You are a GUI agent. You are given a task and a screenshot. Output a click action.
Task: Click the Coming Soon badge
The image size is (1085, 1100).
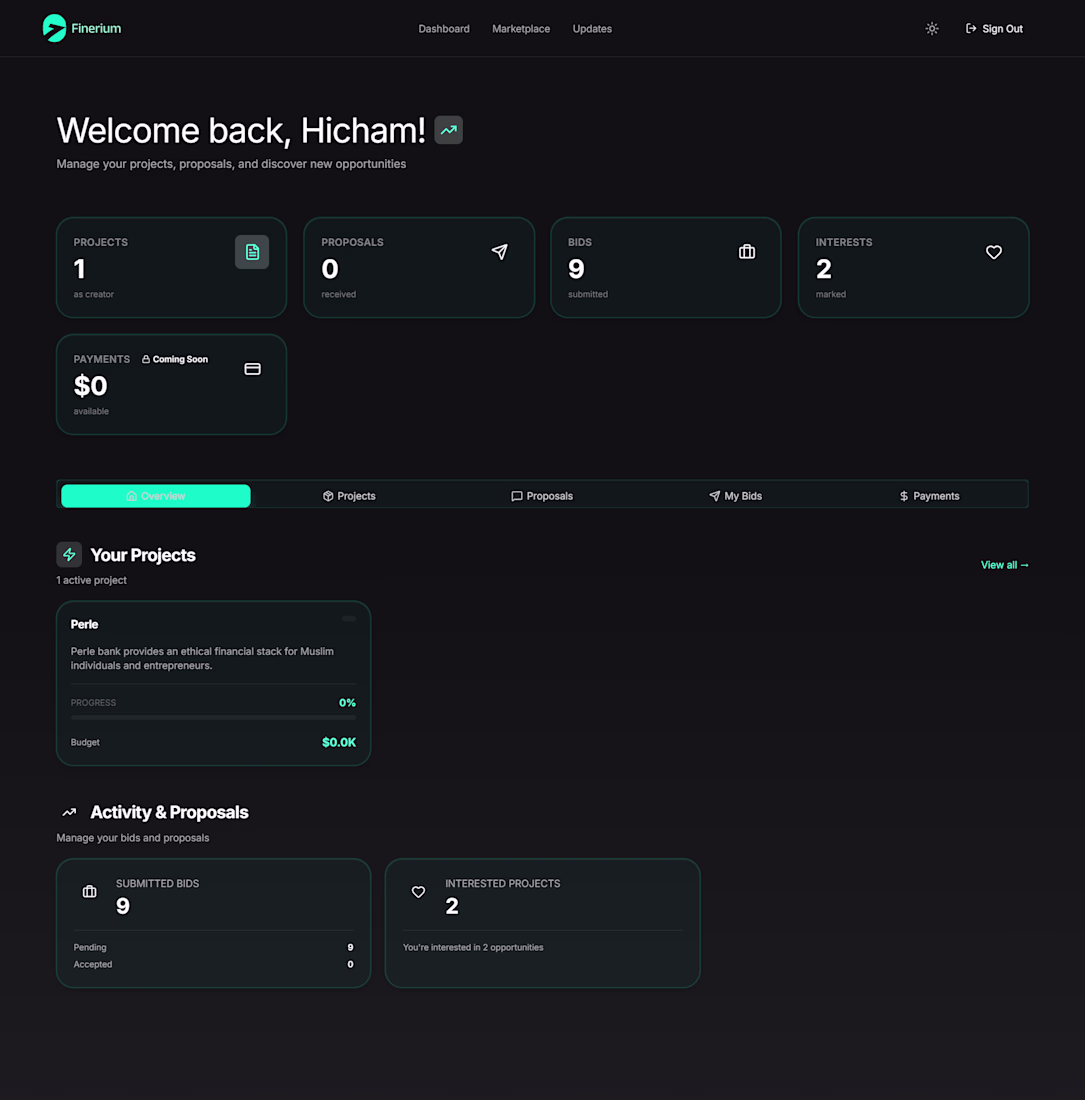pyautogui.click(x=175, y=359)
